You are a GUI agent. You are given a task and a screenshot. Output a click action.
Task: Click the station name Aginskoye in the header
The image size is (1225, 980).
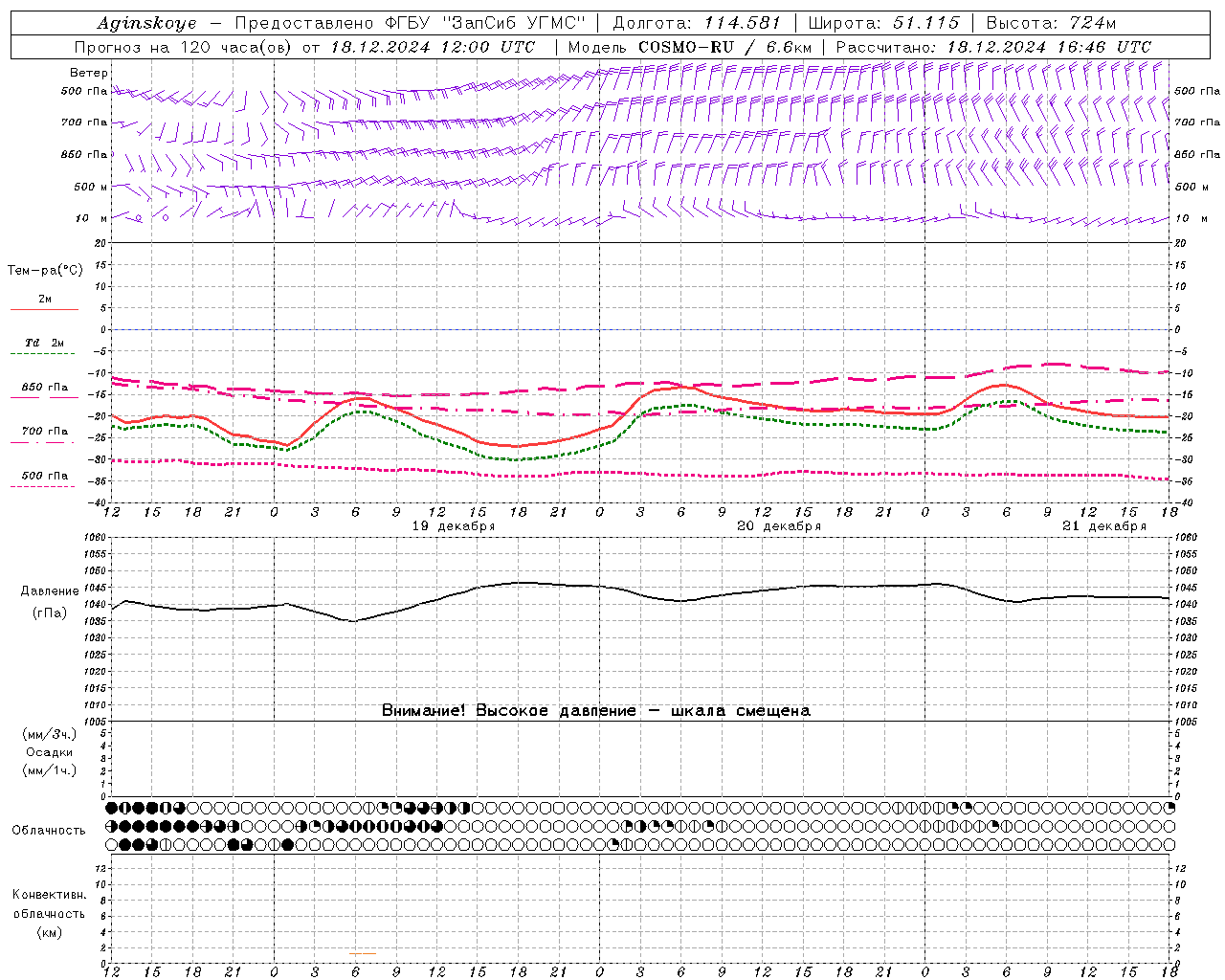(146, 23)
